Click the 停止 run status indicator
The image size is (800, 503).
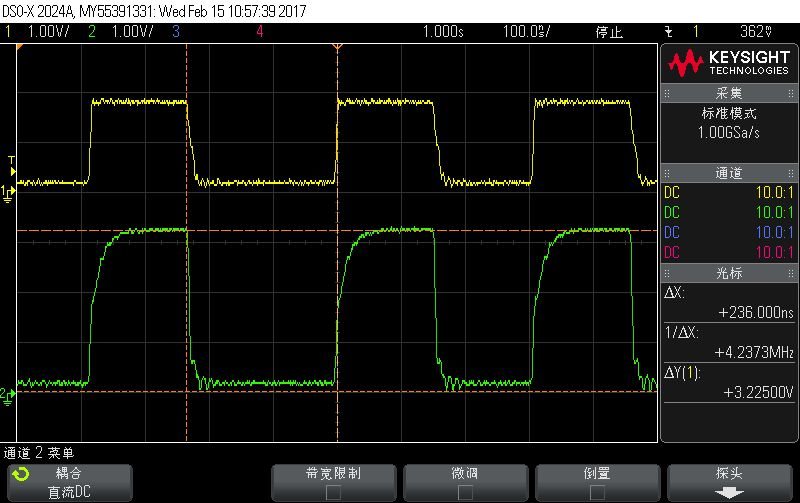click(x=609, y=32)
